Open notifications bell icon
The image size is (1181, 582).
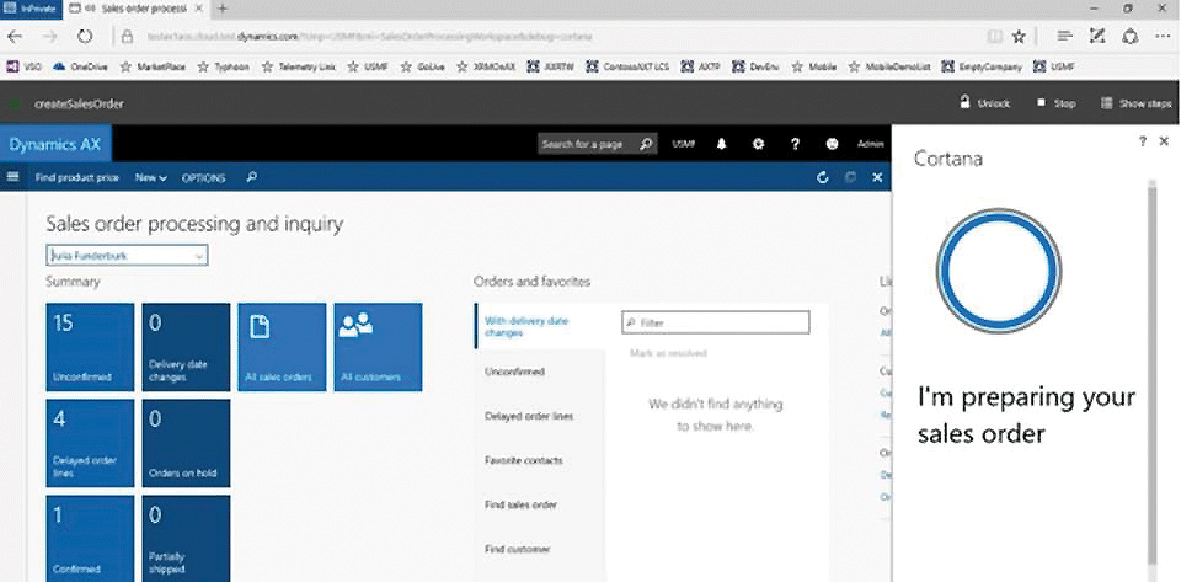click(722, 144)
